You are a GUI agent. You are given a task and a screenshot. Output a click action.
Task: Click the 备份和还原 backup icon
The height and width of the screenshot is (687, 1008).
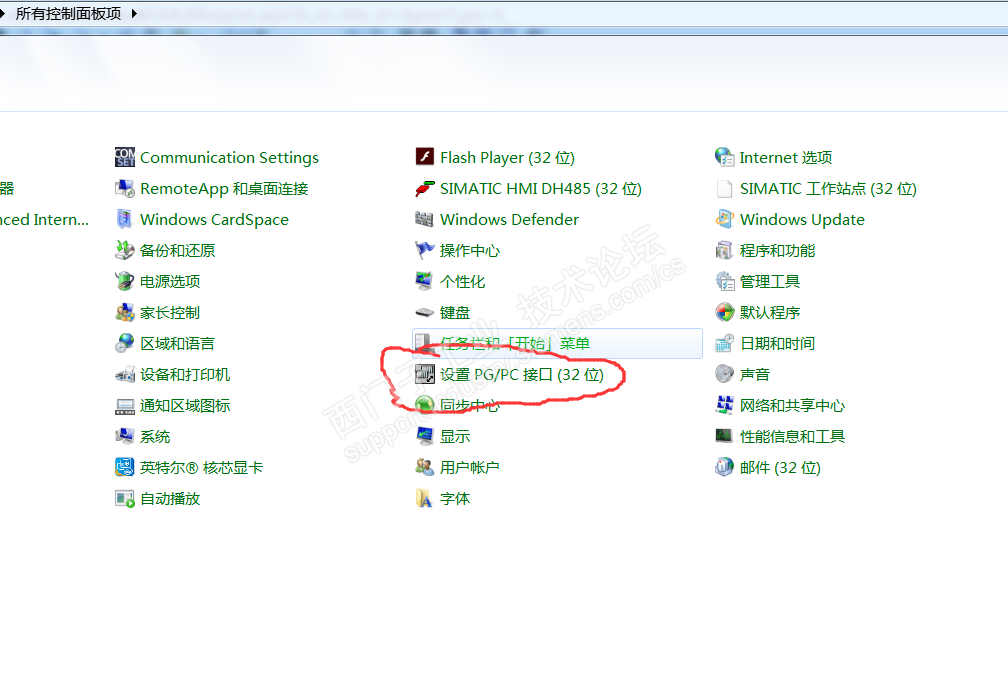tap(125, 250)
